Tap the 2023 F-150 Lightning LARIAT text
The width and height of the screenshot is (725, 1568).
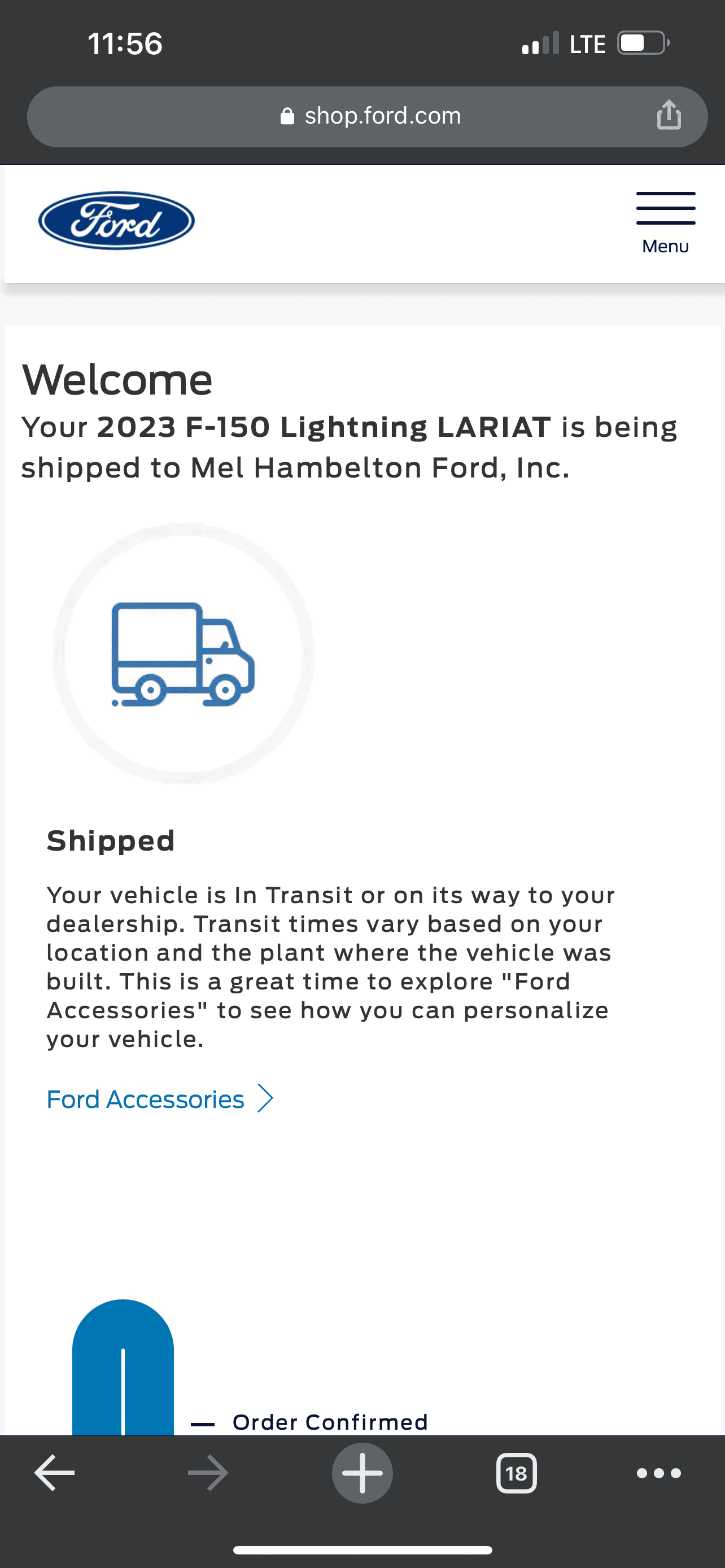click(324, 427)
